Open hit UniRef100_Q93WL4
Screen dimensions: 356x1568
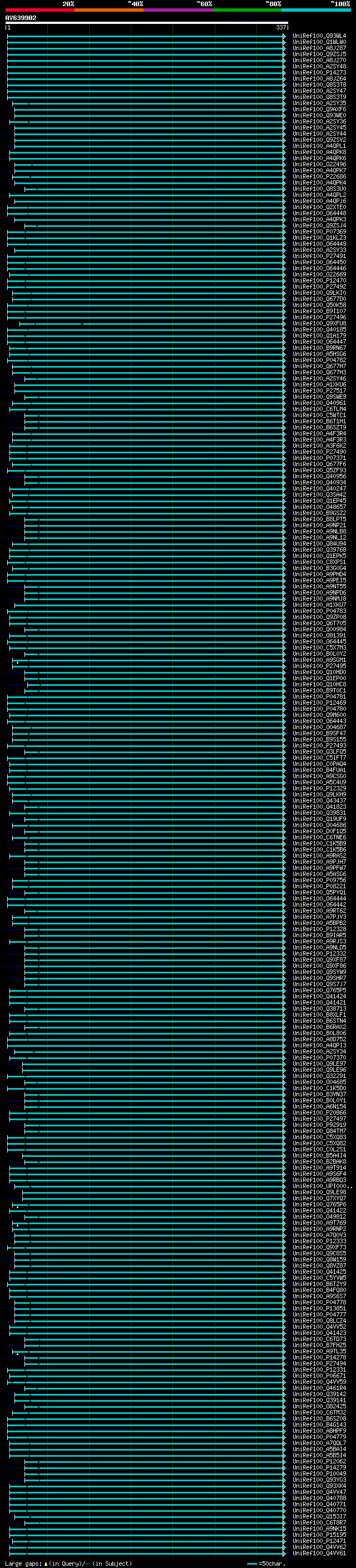point(319,36)
